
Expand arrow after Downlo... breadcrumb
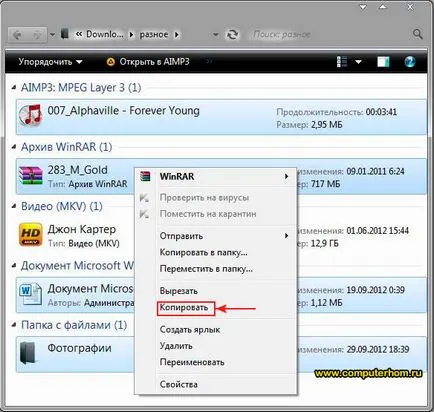pos(131,34)
